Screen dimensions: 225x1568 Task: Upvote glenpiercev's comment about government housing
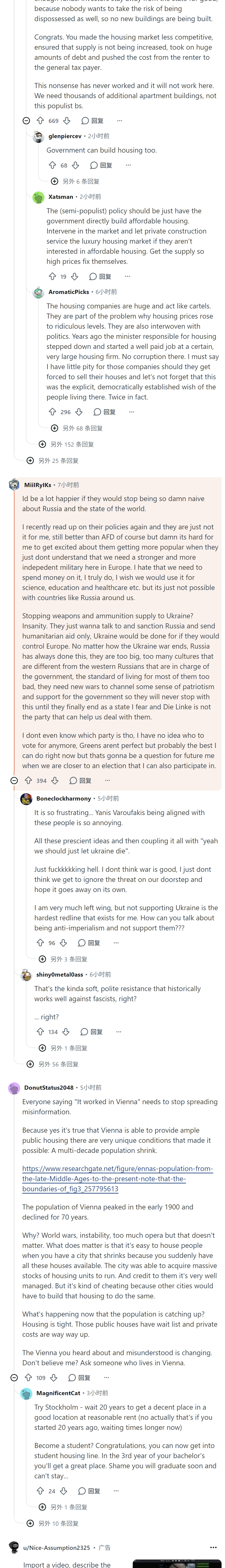point(52,165)
